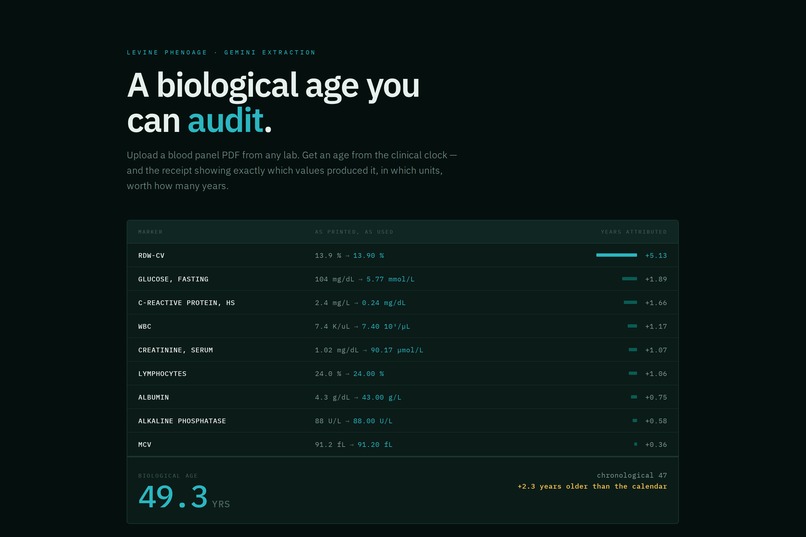Click the 'Upload a blood panel PDF' description paragraph
The image size is (806, 537).
[x=291, y=170]
